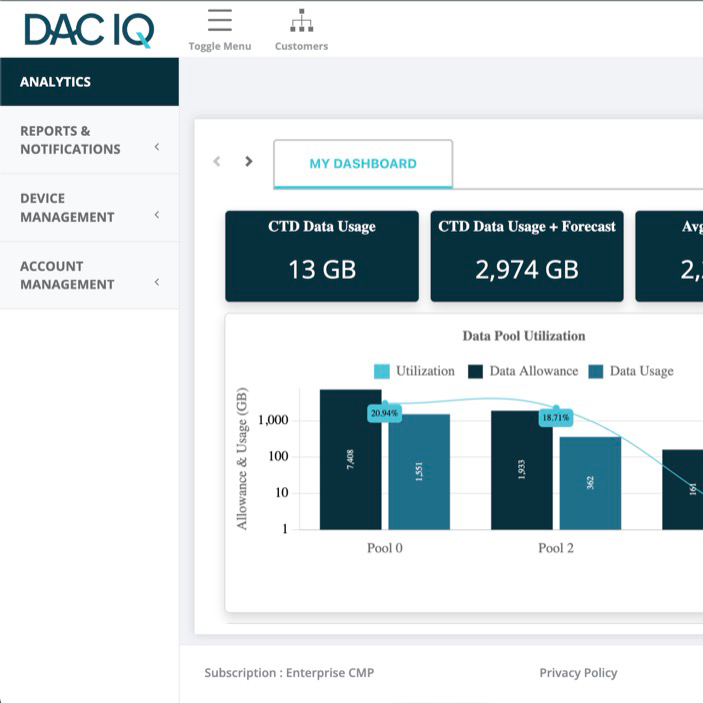The width and height of the screenshot is (703, 703).
Task: Click the Pool 2 axis label
Action: [556, 548]
